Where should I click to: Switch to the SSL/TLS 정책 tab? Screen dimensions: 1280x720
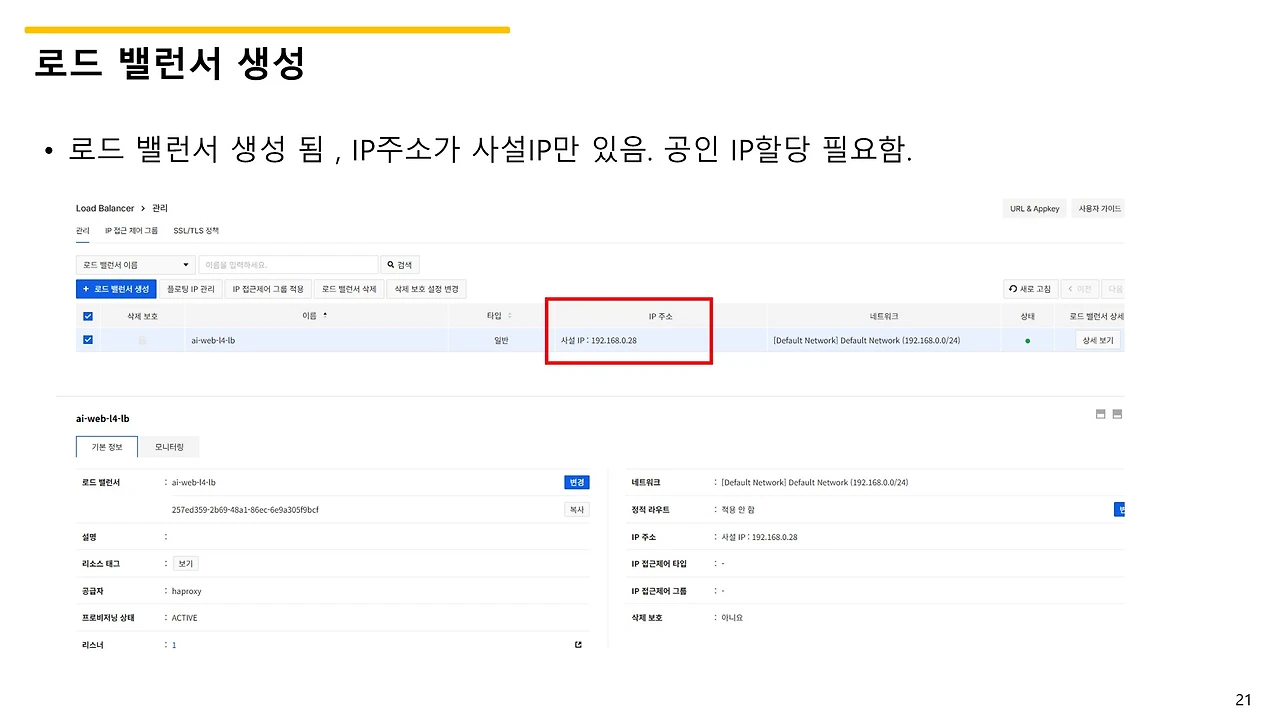click(196, 231)
